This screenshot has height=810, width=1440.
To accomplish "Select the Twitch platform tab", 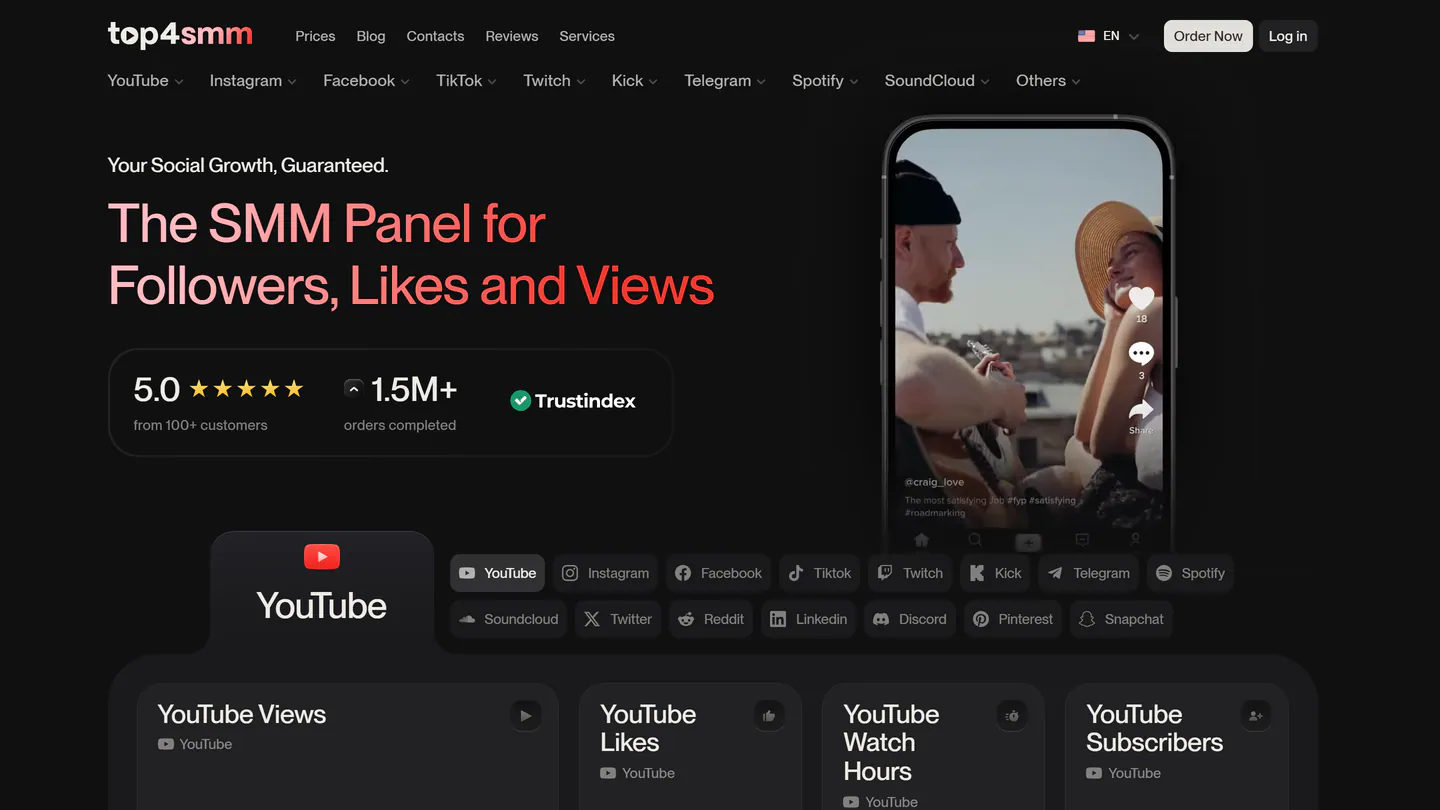I will click(x=910, y=573).
